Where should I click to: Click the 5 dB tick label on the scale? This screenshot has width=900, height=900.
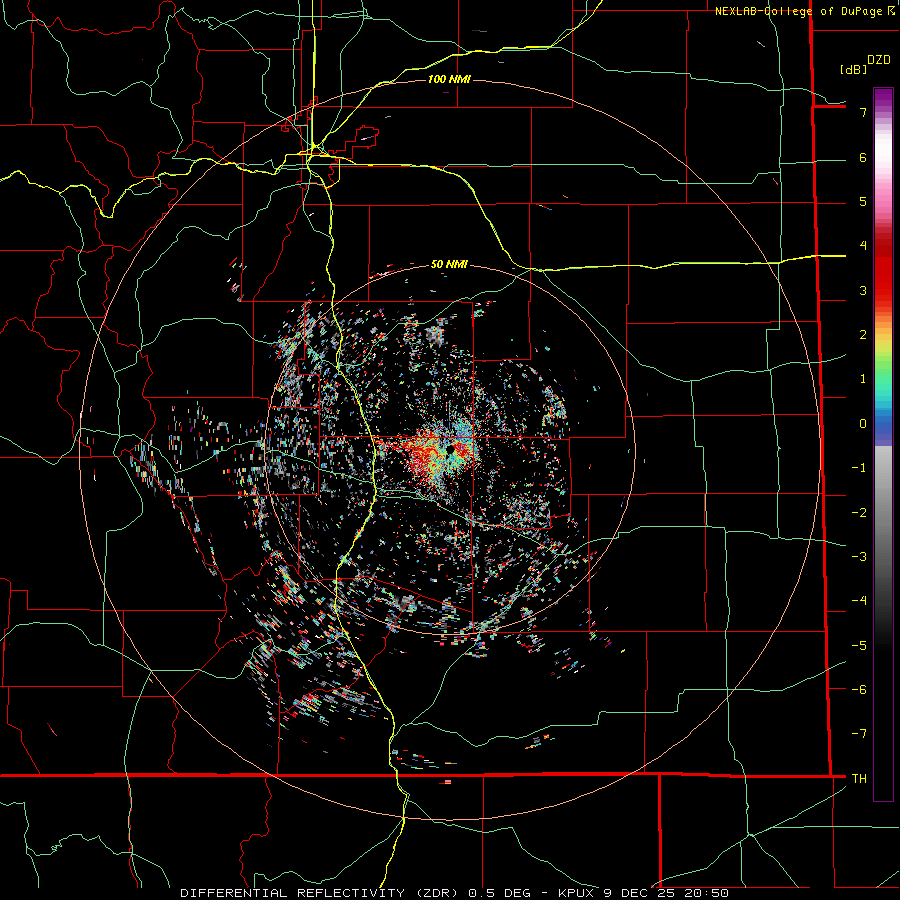863,201
